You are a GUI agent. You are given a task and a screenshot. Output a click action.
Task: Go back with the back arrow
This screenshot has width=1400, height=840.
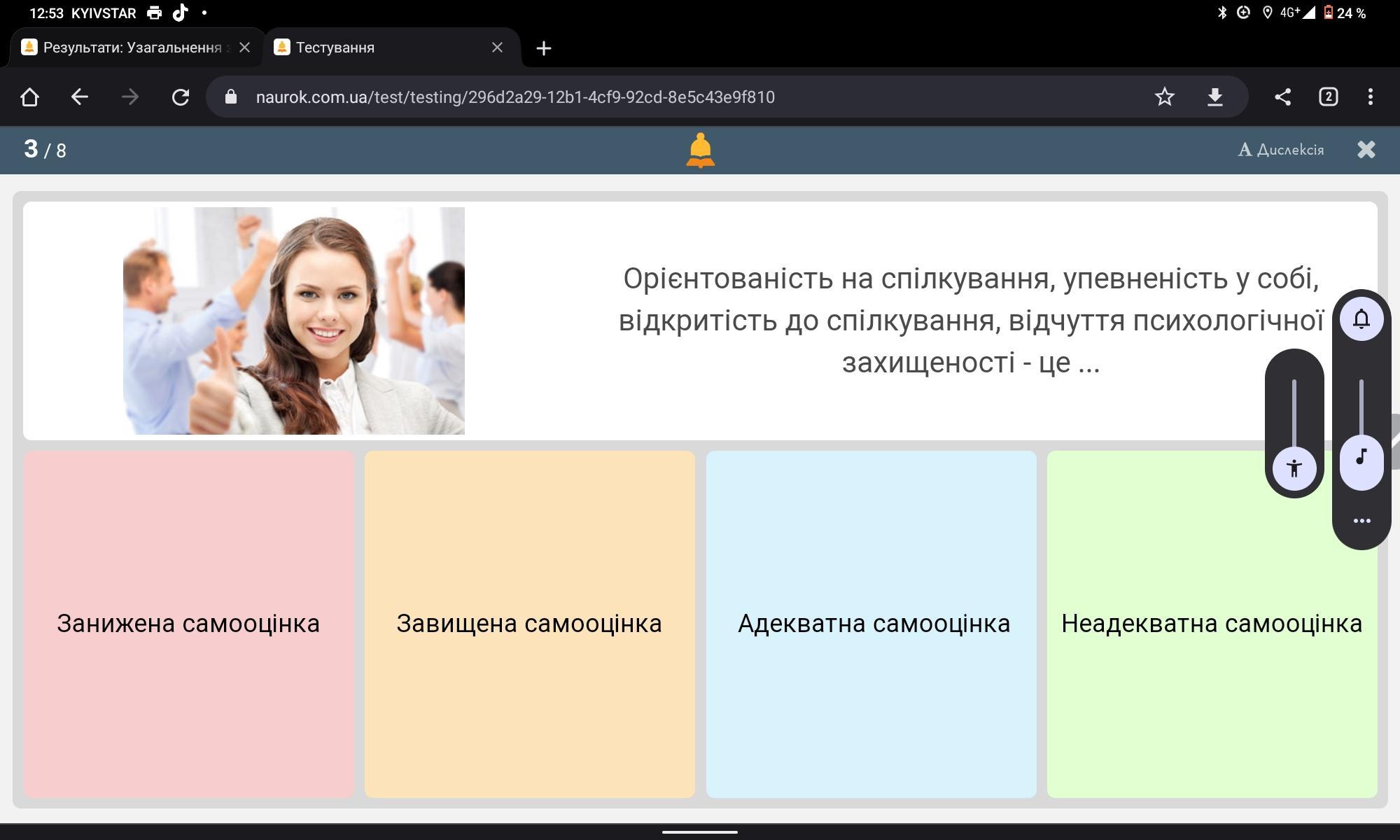click(80, 97)
